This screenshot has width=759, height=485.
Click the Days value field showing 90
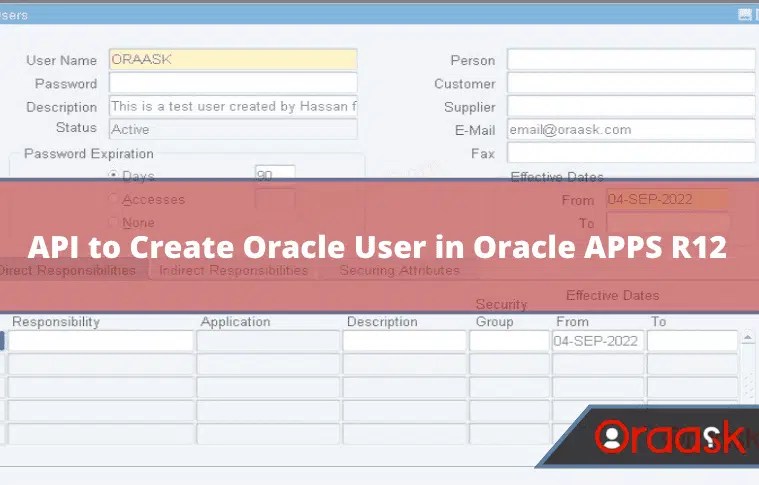coord(275,175)
